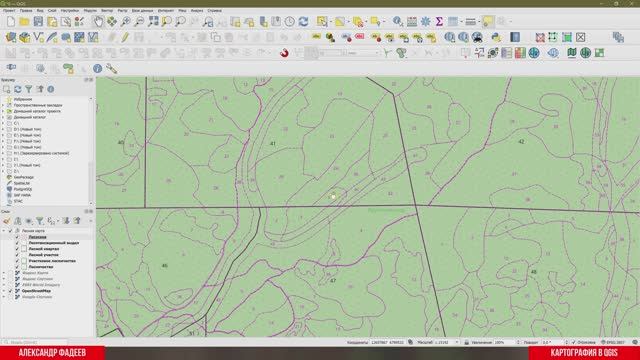Expand the Яндекс Карты layer entry
The width and height of the screenshot is (640, 360).
click(4, 273)
